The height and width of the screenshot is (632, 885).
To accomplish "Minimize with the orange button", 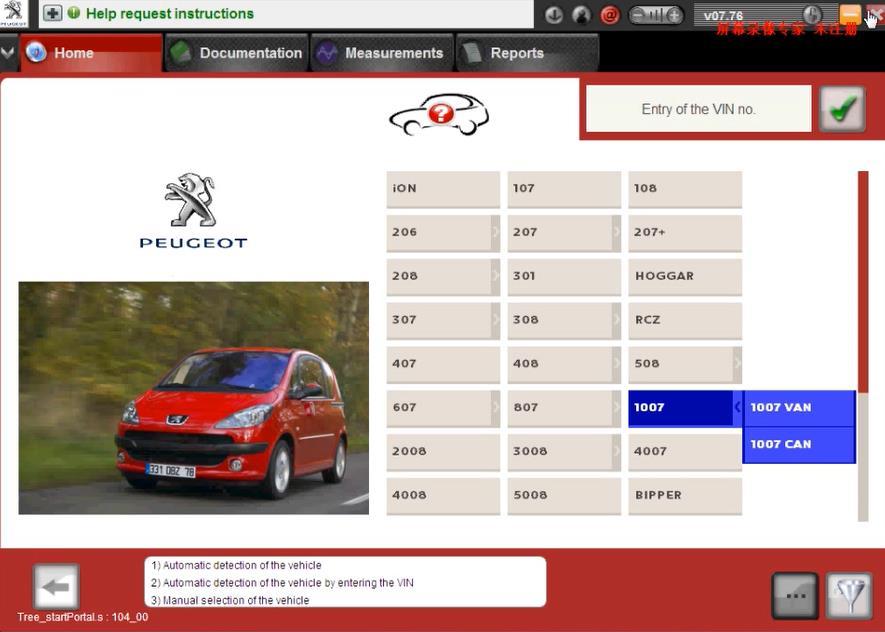I will point(850,14).
